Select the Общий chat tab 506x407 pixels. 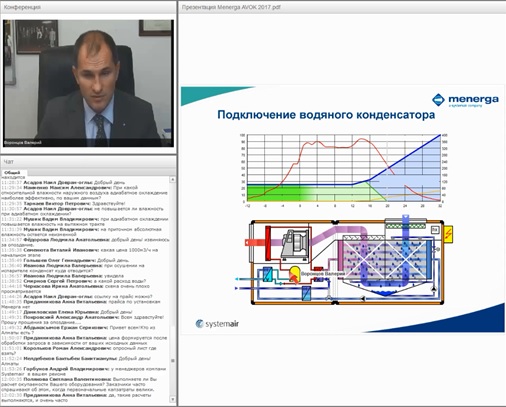12,173
